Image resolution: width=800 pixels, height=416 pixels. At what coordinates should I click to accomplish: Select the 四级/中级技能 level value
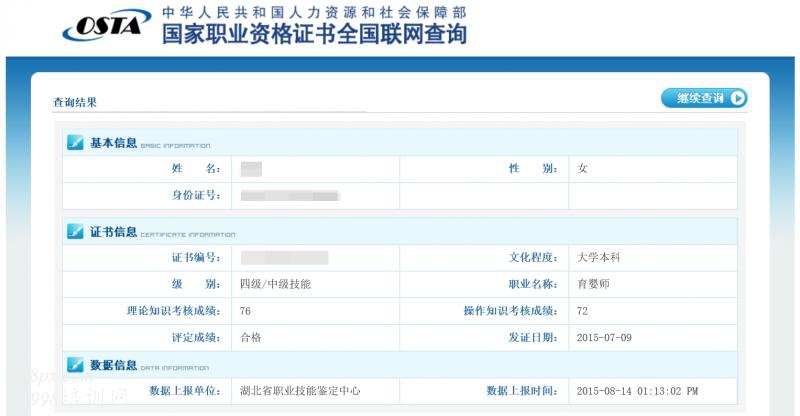(x=275, y=284)
